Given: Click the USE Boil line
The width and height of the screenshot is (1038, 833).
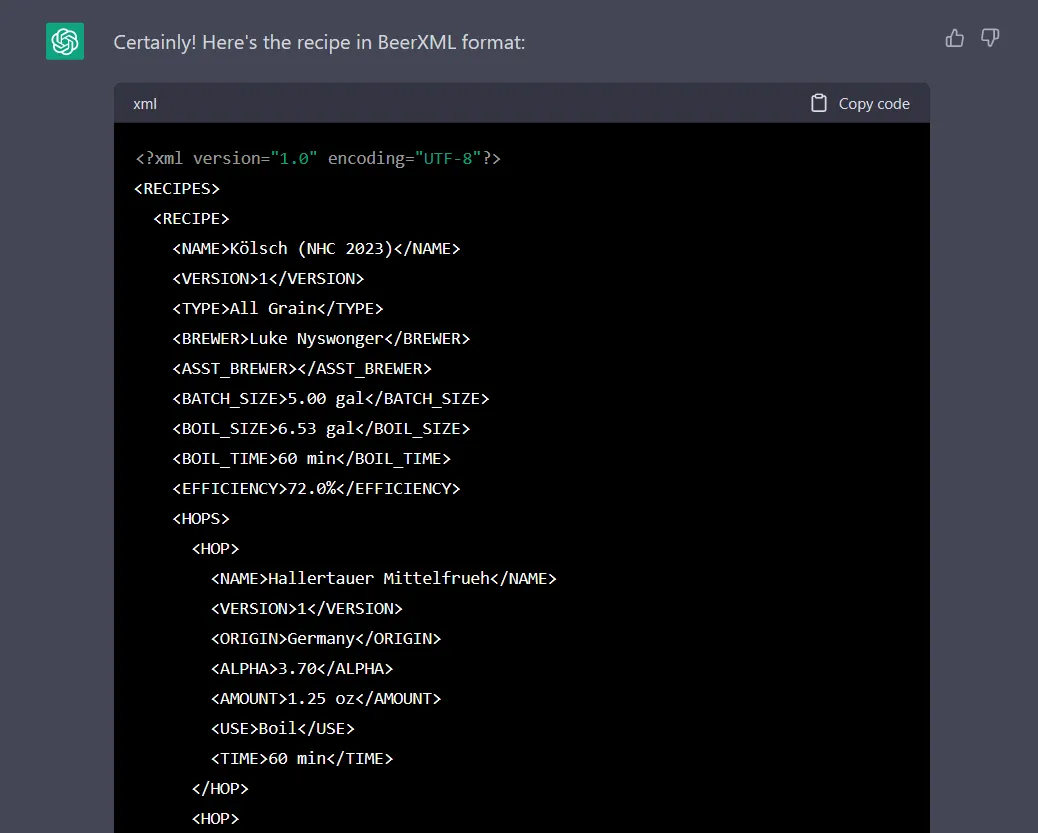Looking at the screenshot, I should pos(283,729).
